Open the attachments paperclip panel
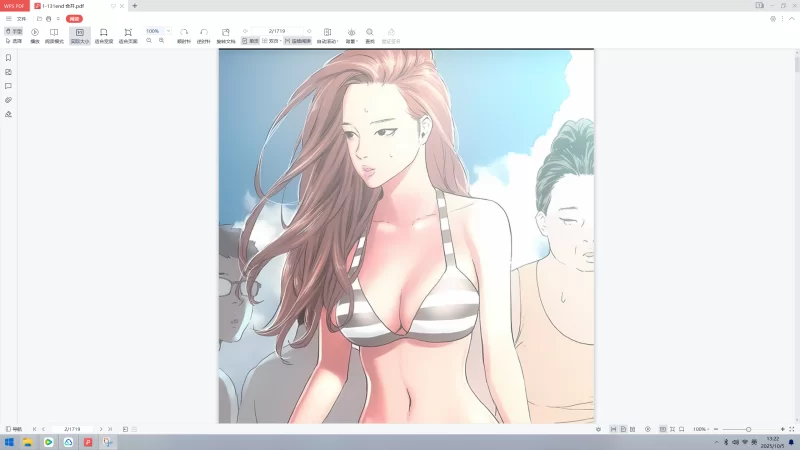Viewport: 800px width, 450px height. tap(8, 100)
